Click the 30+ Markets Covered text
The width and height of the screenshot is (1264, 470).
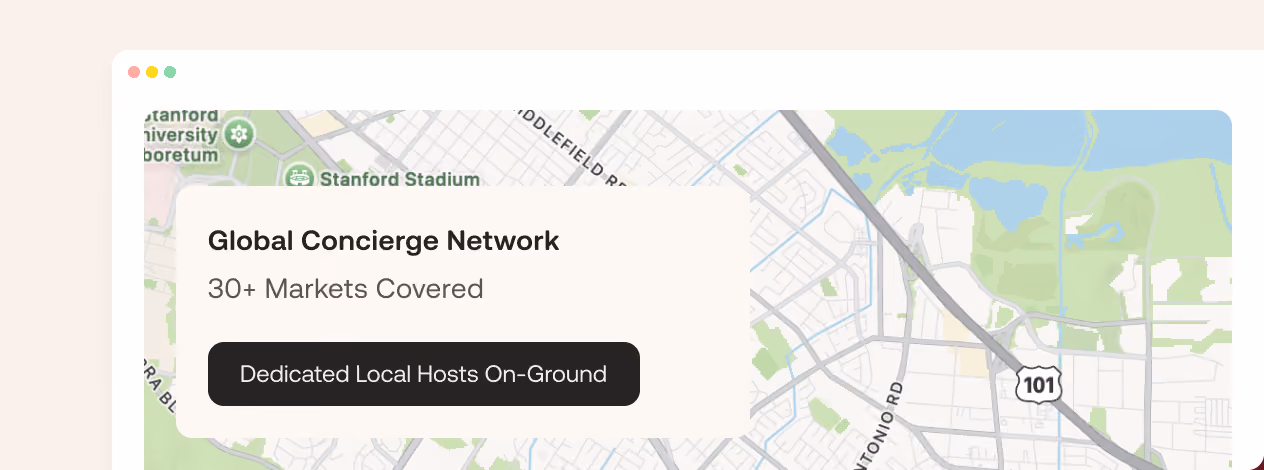(x=346, y=289)
